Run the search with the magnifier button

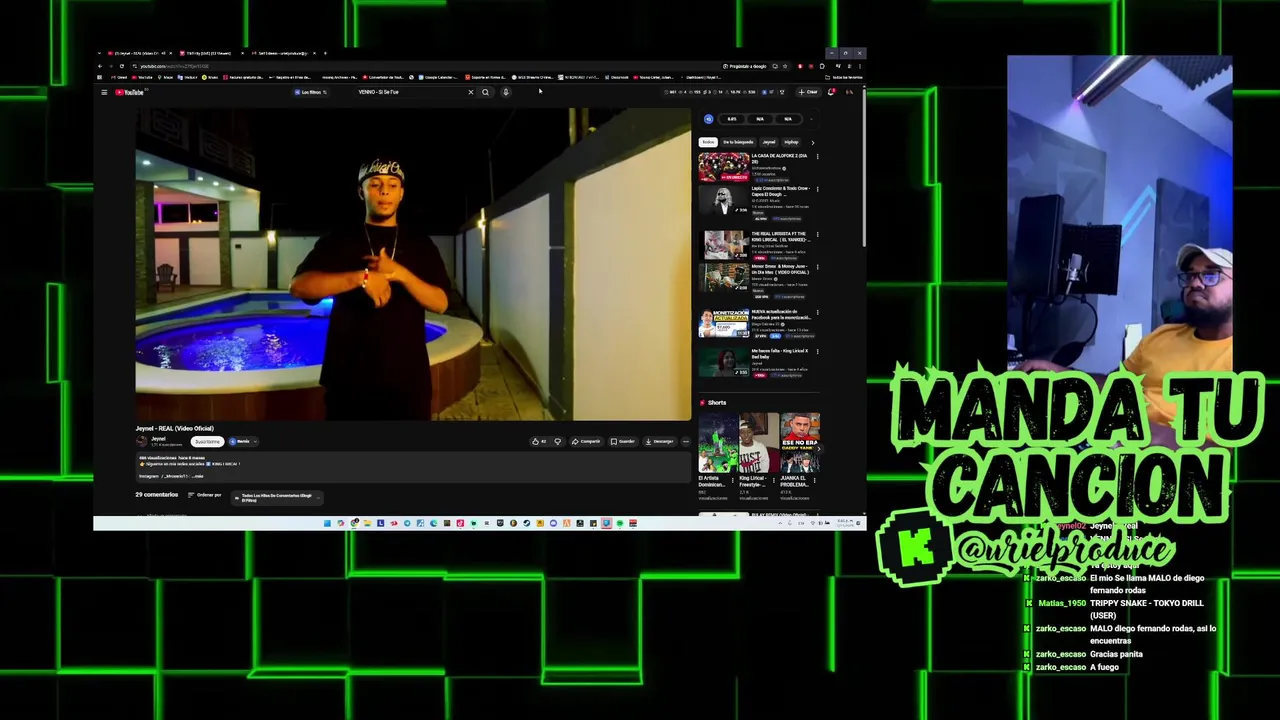485,92
